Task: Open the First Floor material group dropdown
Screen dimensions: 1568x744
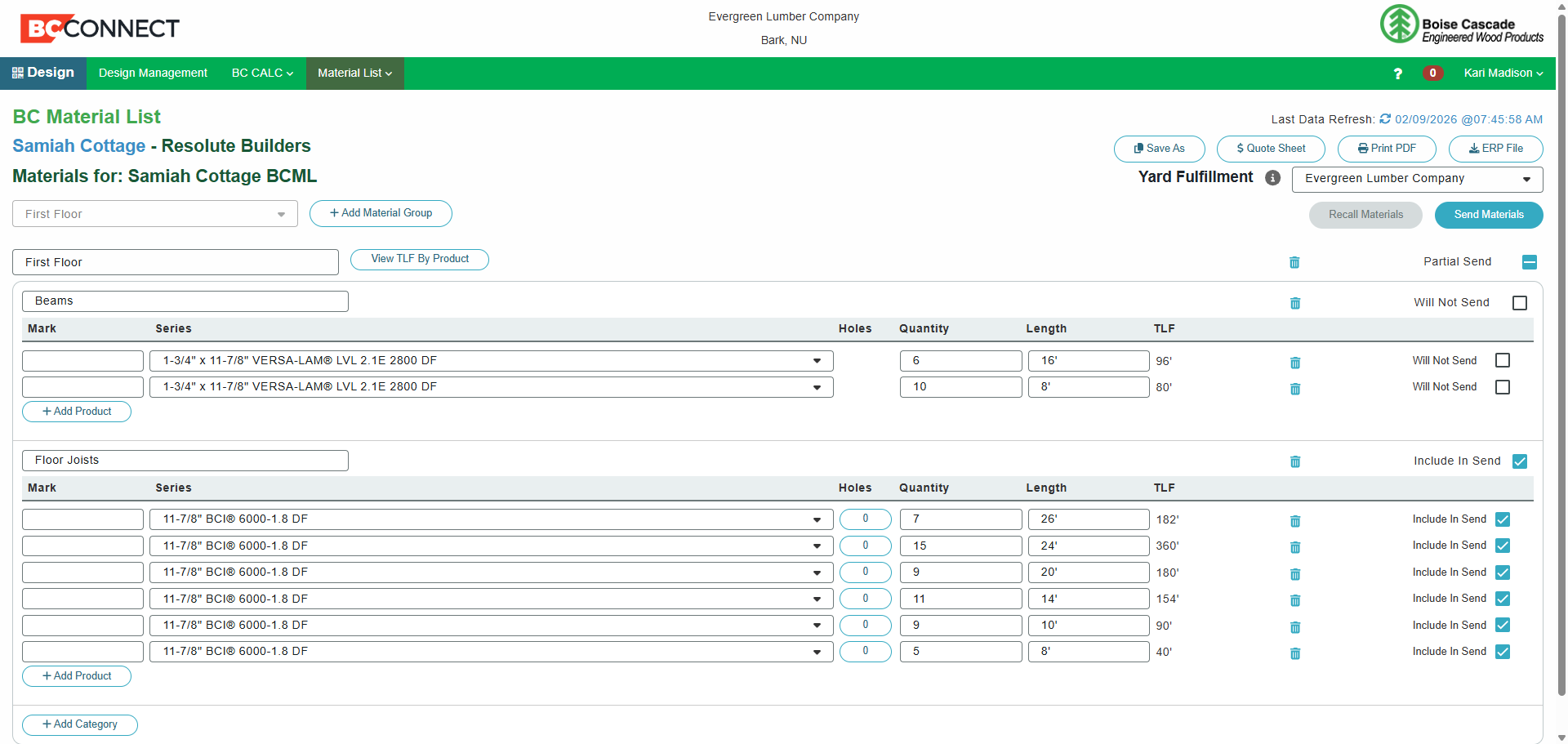Action: 155,214
